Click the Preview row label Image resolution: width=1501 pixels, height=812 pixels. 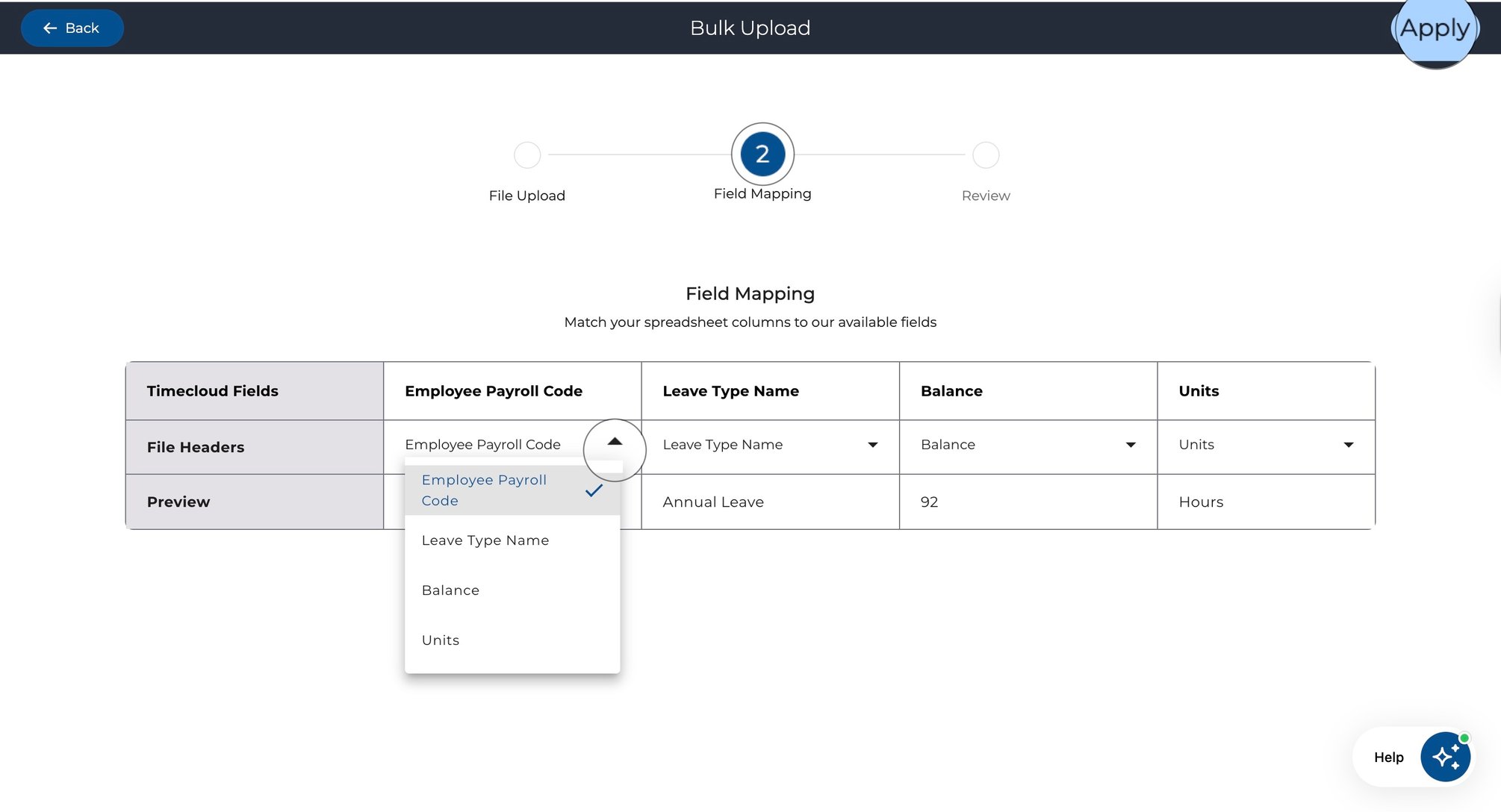(x=178, y=502)
